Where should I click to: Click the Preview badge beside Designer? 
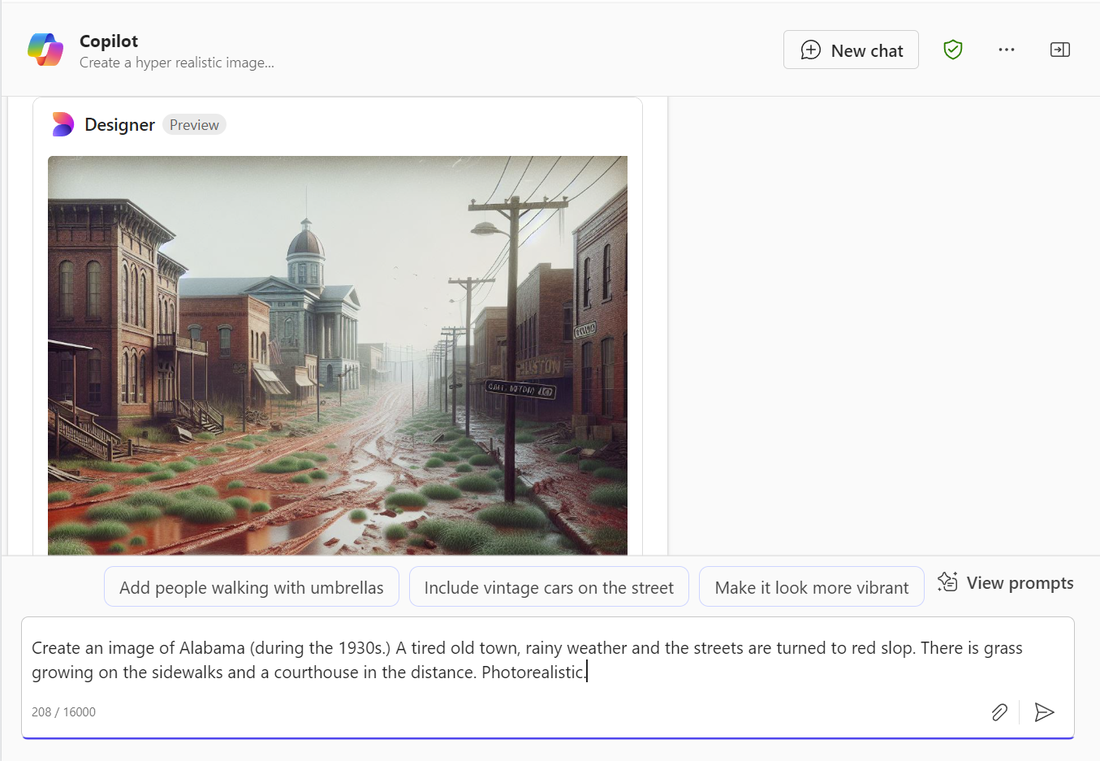[x=194, y=125]
